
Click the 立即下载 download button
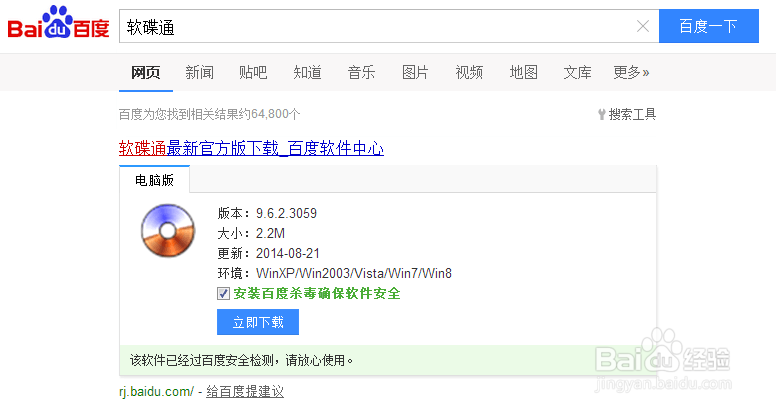click(258, 322)
